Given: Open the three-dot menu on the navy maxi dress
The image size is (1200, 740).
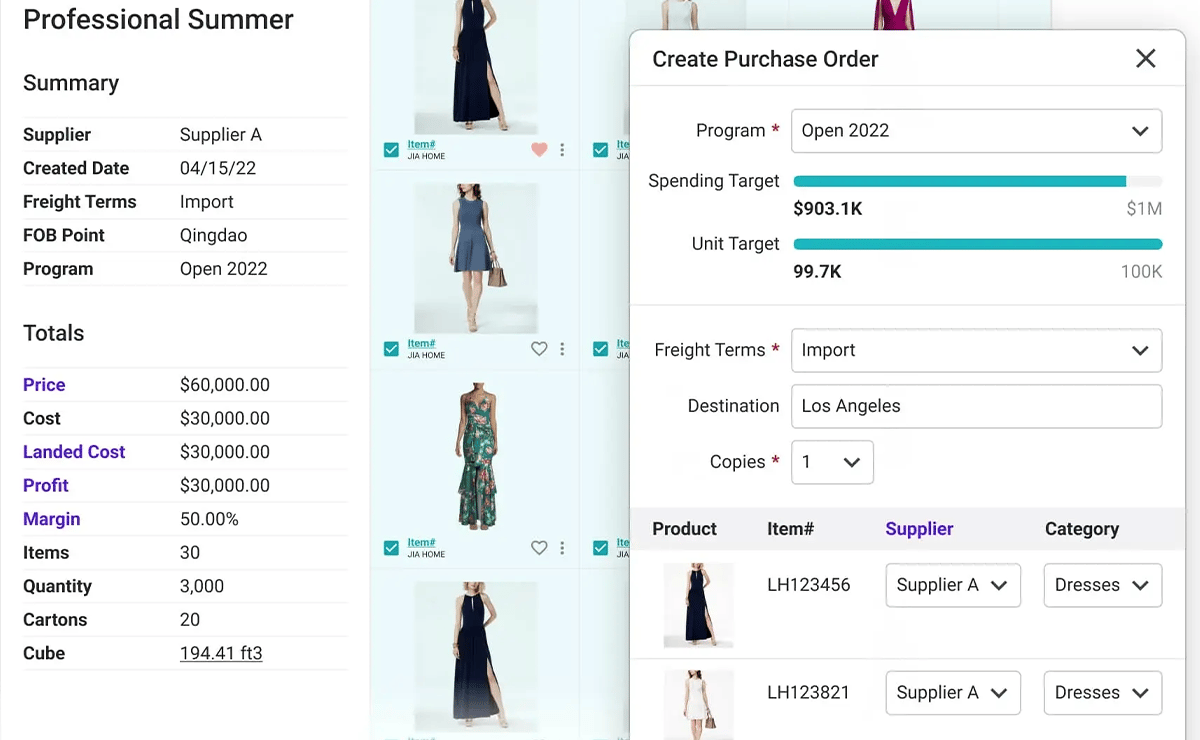Looking at the screenshot, I should (562, 148).
